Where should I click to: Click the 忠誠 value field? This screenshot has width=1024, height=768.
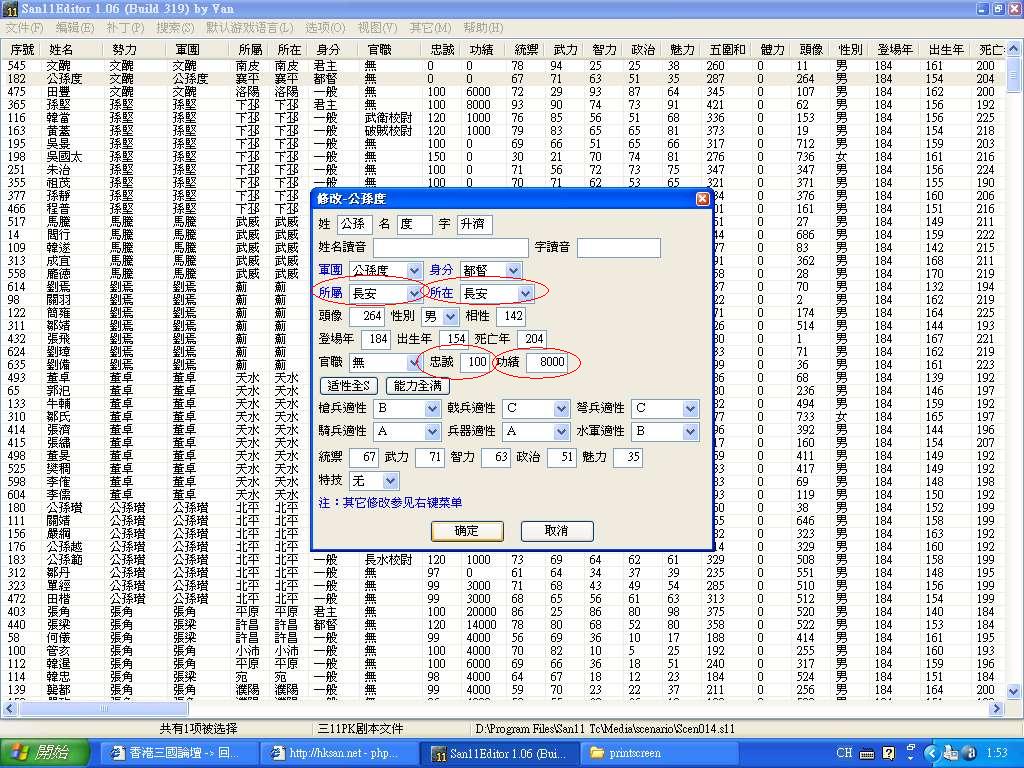click(474, 362)
